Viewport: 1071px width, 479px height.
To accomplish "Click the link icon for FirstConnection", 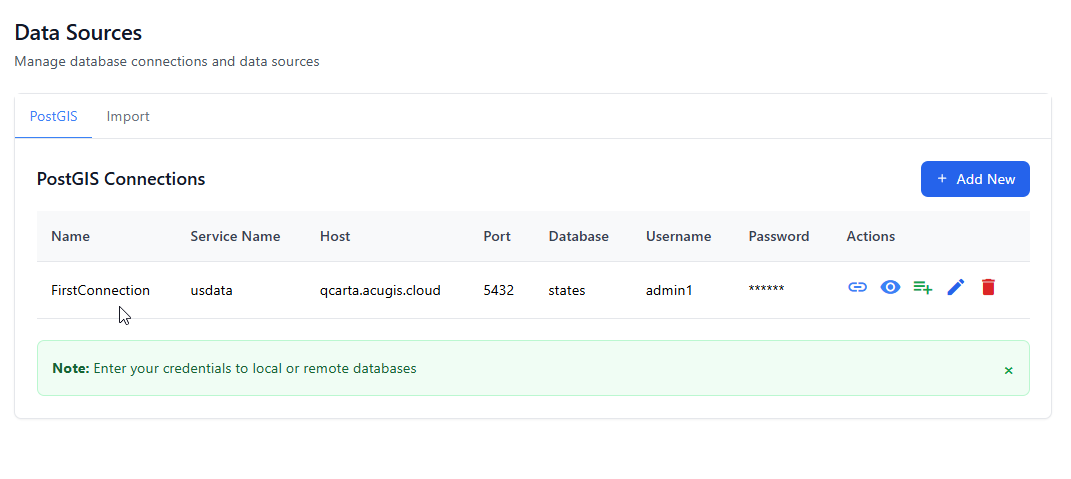I will 857,288.
